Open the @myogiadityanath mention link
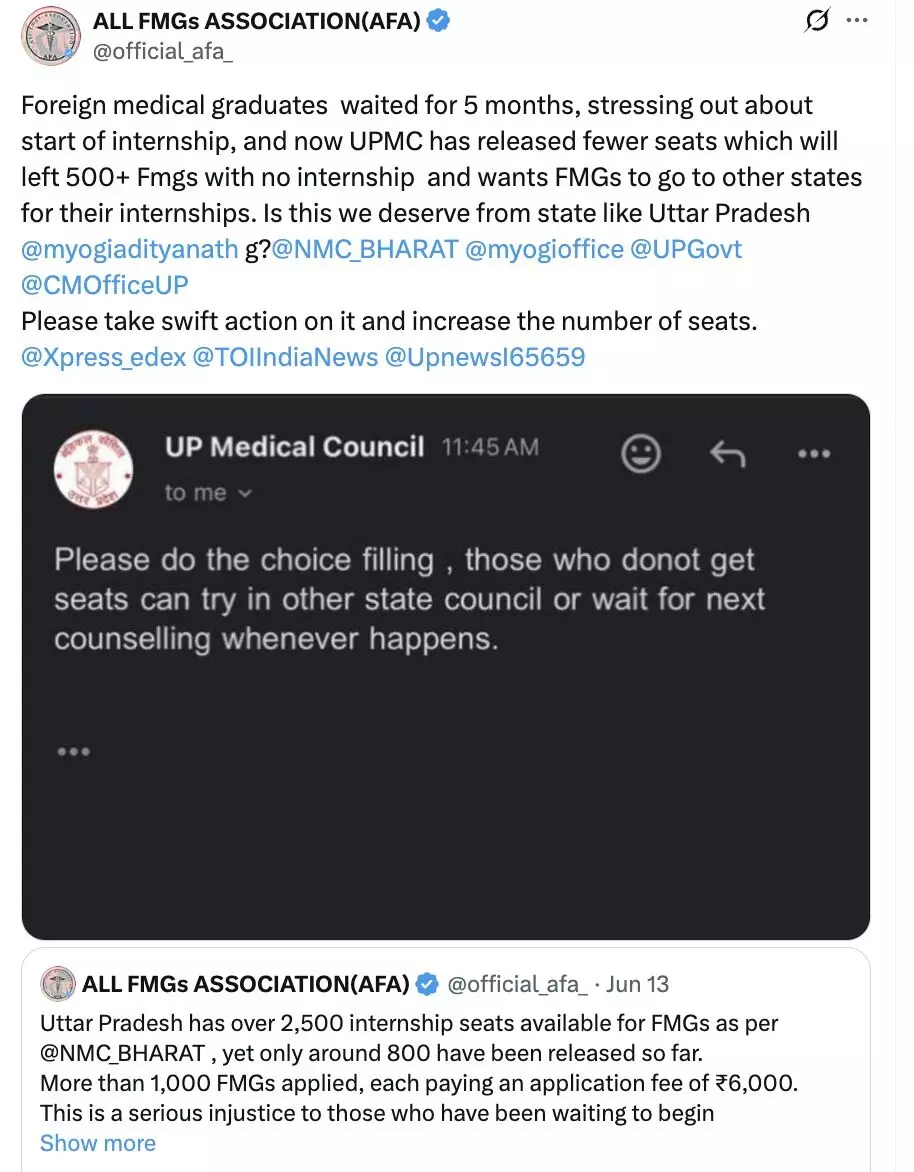This screenshot has width=914, height=1172. 129,249
